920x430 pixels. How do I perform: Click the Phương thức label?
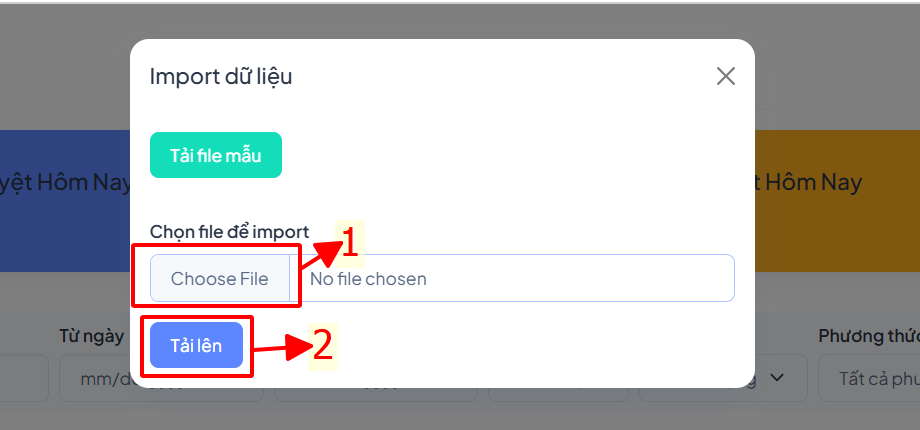click(x=869, y=336)
